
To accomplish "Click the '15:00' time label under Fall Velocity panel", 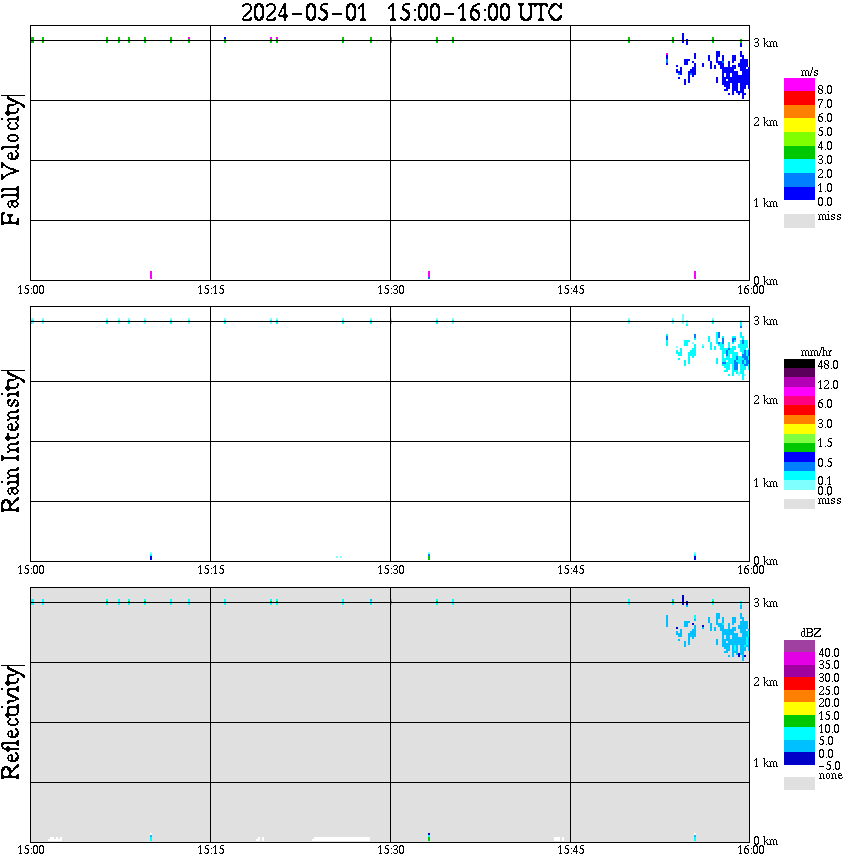I will click(30, 290).
